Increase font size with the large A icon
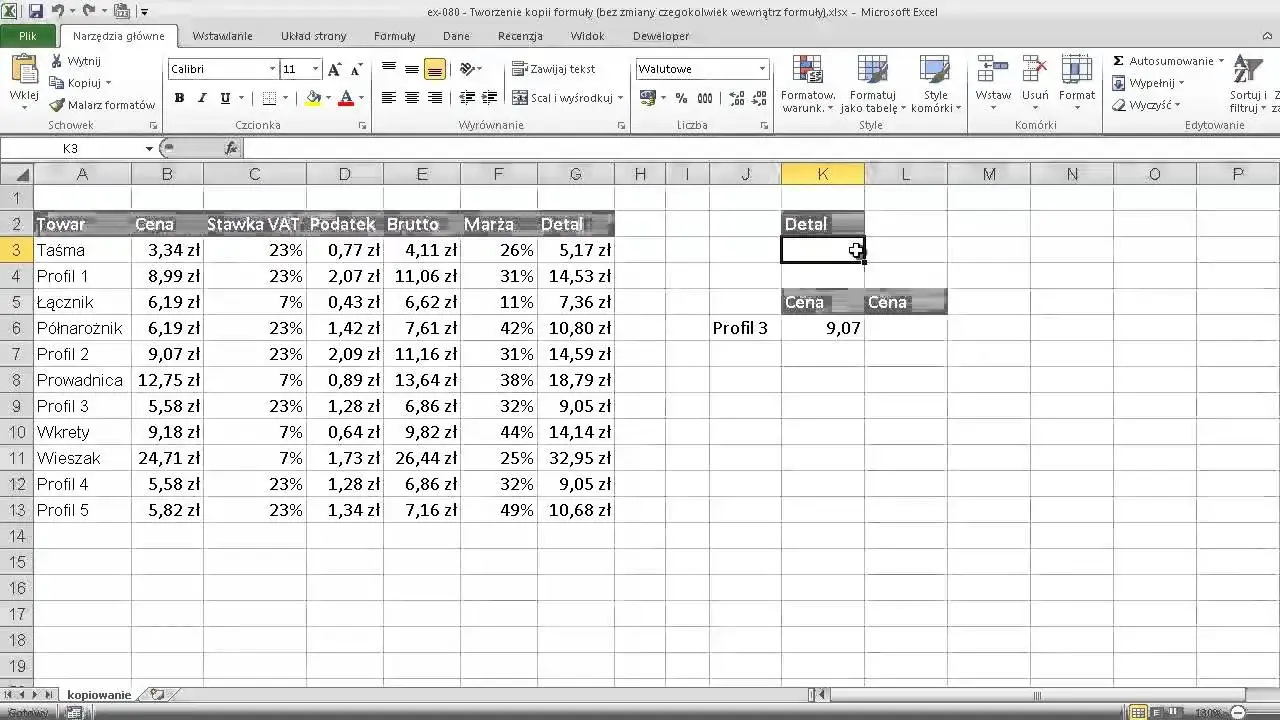This screenshot has height=720, width=1280. click(x=335, y=69)
